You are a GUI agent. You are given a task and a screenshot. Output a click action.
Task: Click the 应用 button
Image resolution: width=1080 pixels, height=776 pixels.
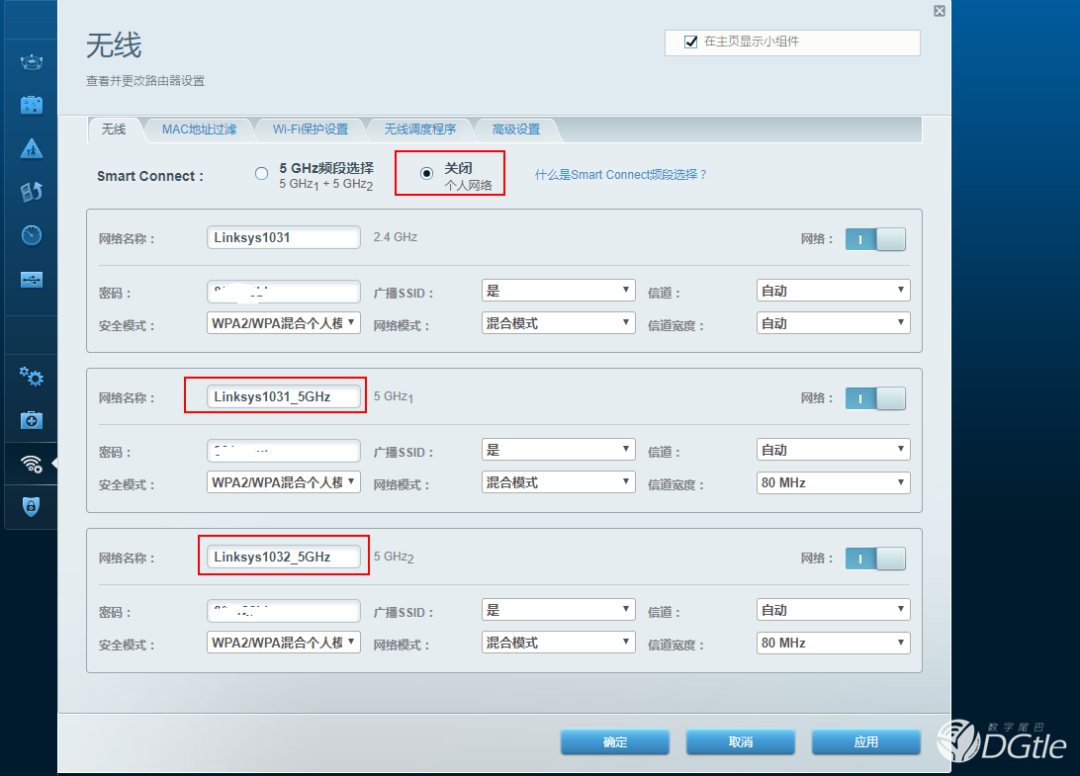866,742
